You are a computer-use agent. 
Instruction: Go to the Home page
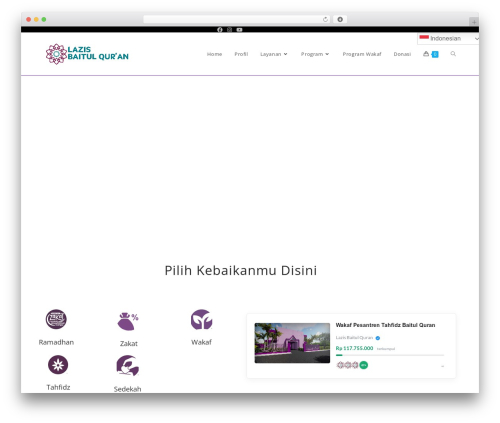pos(214,54)
